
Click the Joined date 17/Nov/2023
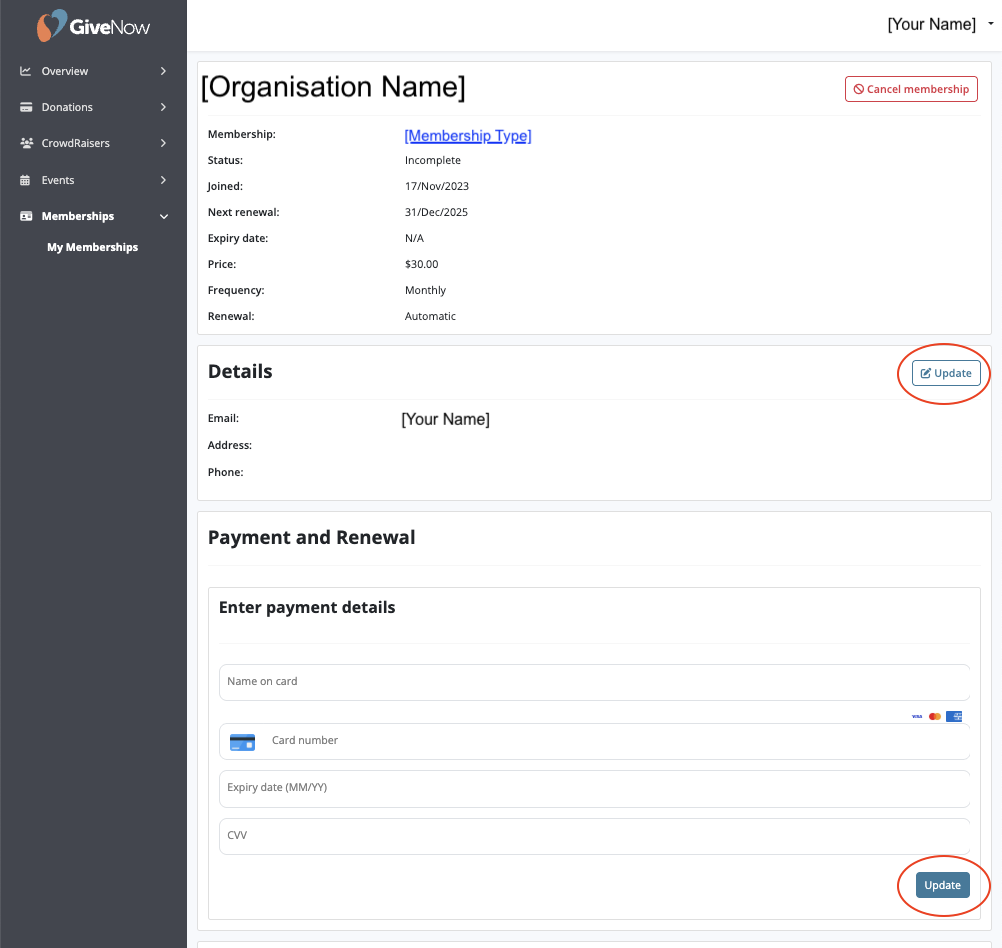tap(436, 186)
